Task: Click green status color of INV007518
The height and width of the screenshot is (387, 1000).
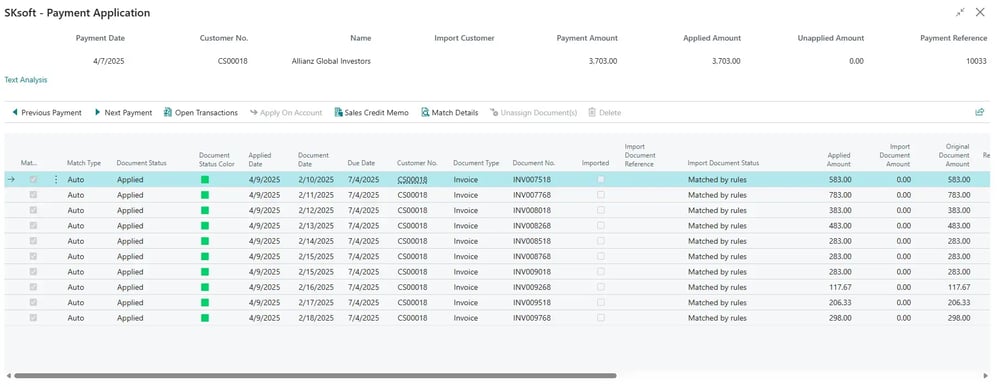Action: [x=205, y=180]
